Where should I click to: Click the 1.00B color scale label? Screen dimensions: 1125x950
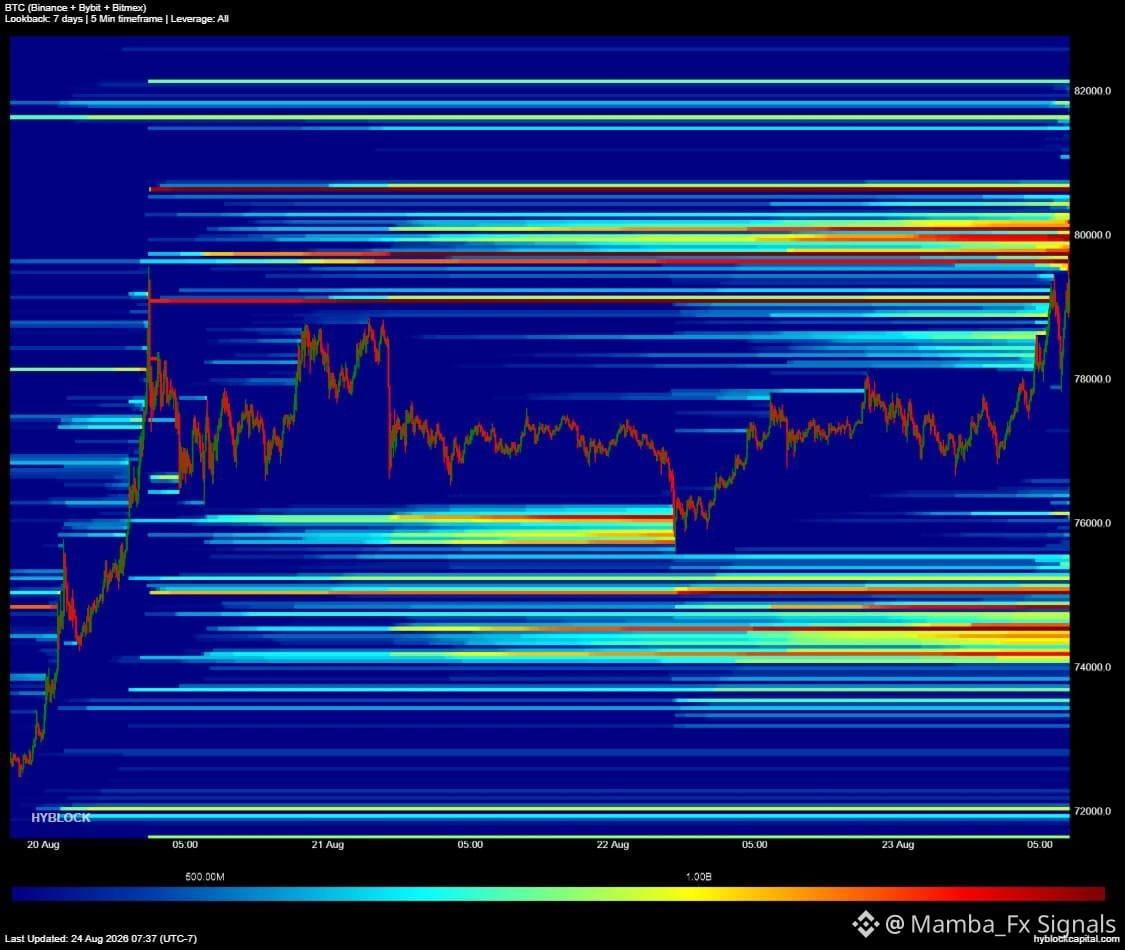coord(698,877)
